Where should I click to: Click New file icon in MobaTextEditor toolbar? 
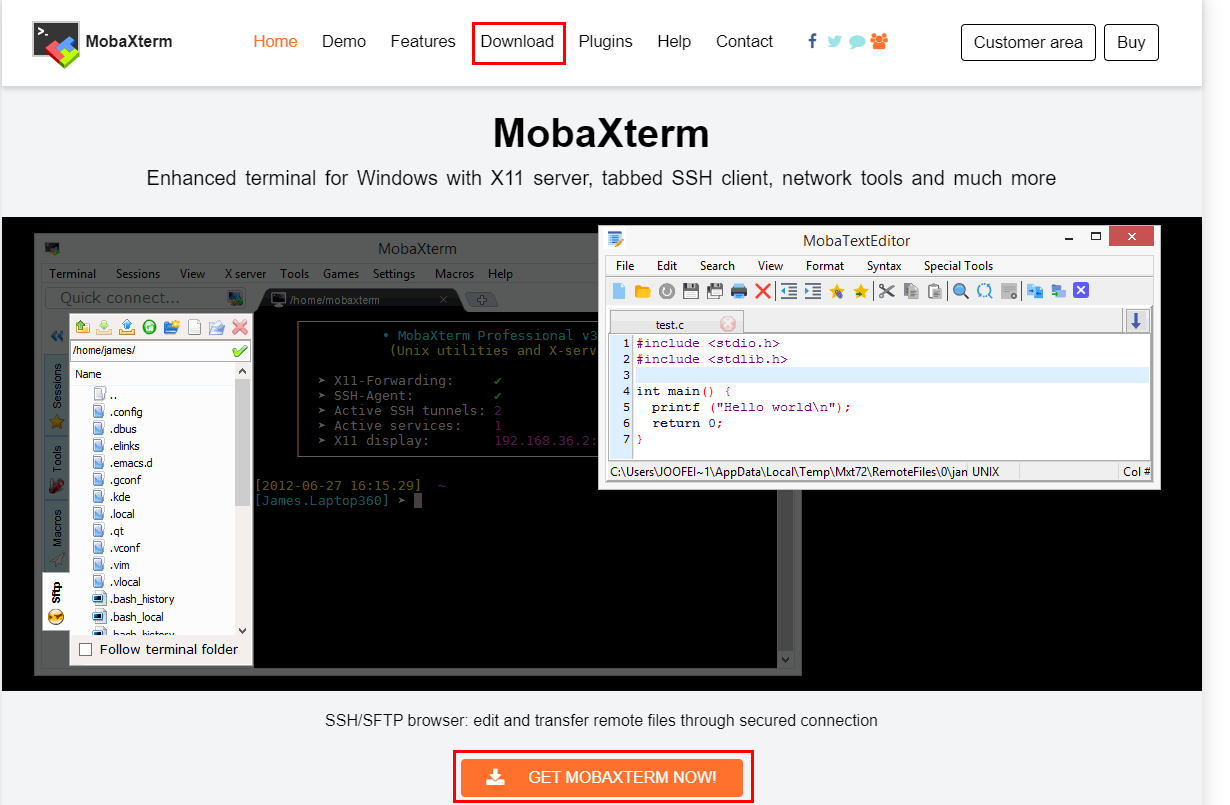tap(619, 291)
